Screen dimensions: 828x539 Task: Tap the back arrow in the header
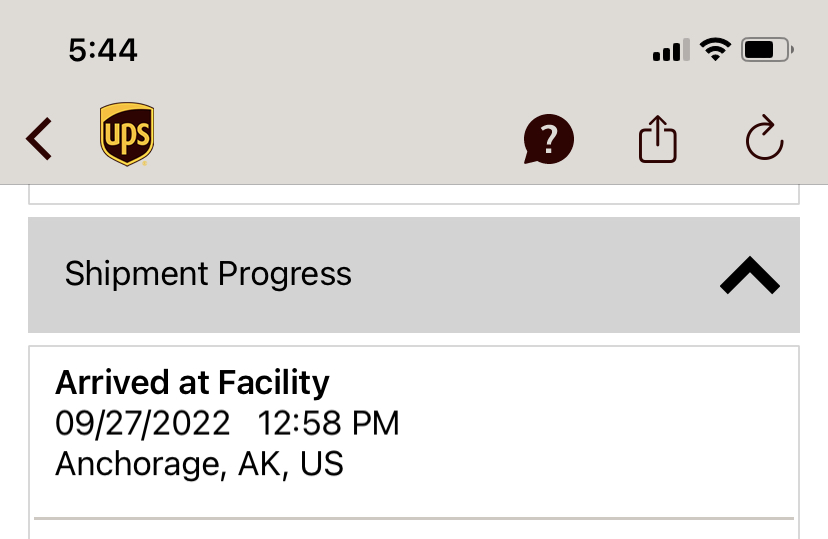39,139
